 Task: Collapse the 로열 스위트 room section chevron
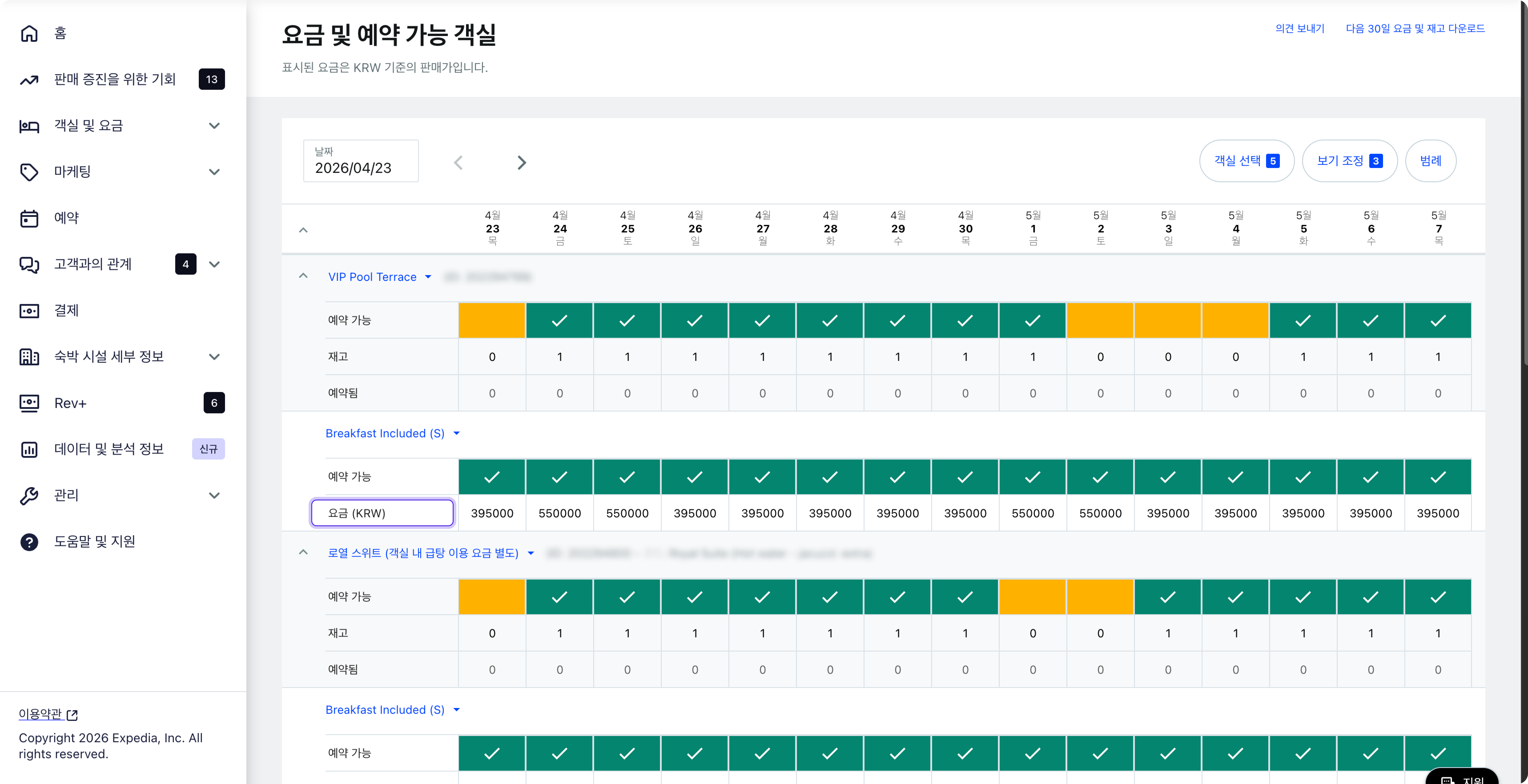303,553
